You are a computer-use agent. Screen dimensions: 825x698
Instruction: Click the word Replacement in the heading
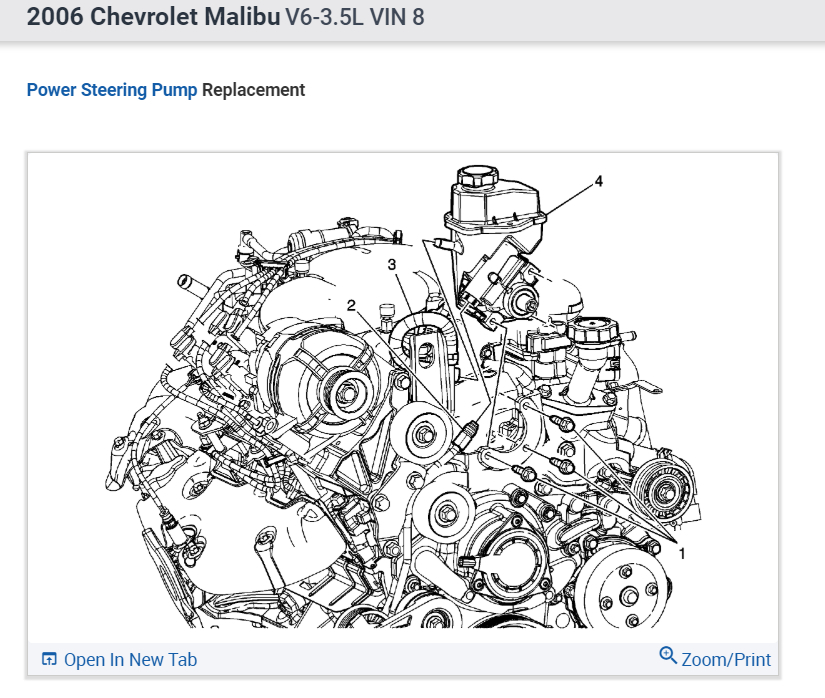tap(254, 90)
